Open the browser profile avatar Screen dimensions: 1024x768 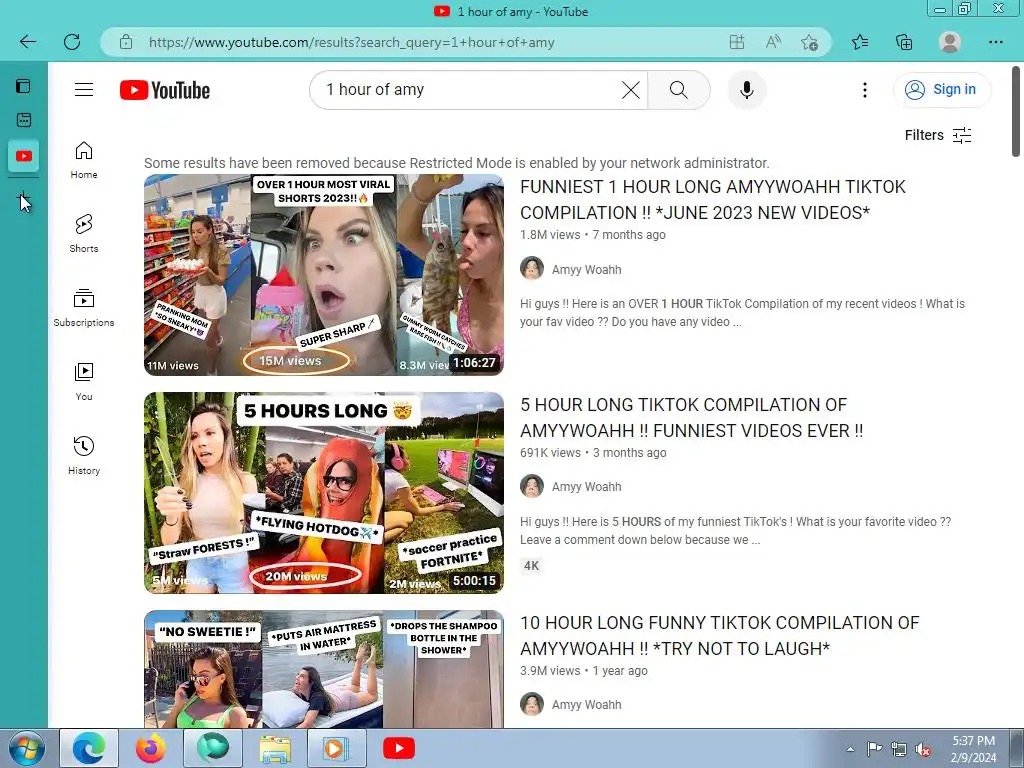(950, 42)
